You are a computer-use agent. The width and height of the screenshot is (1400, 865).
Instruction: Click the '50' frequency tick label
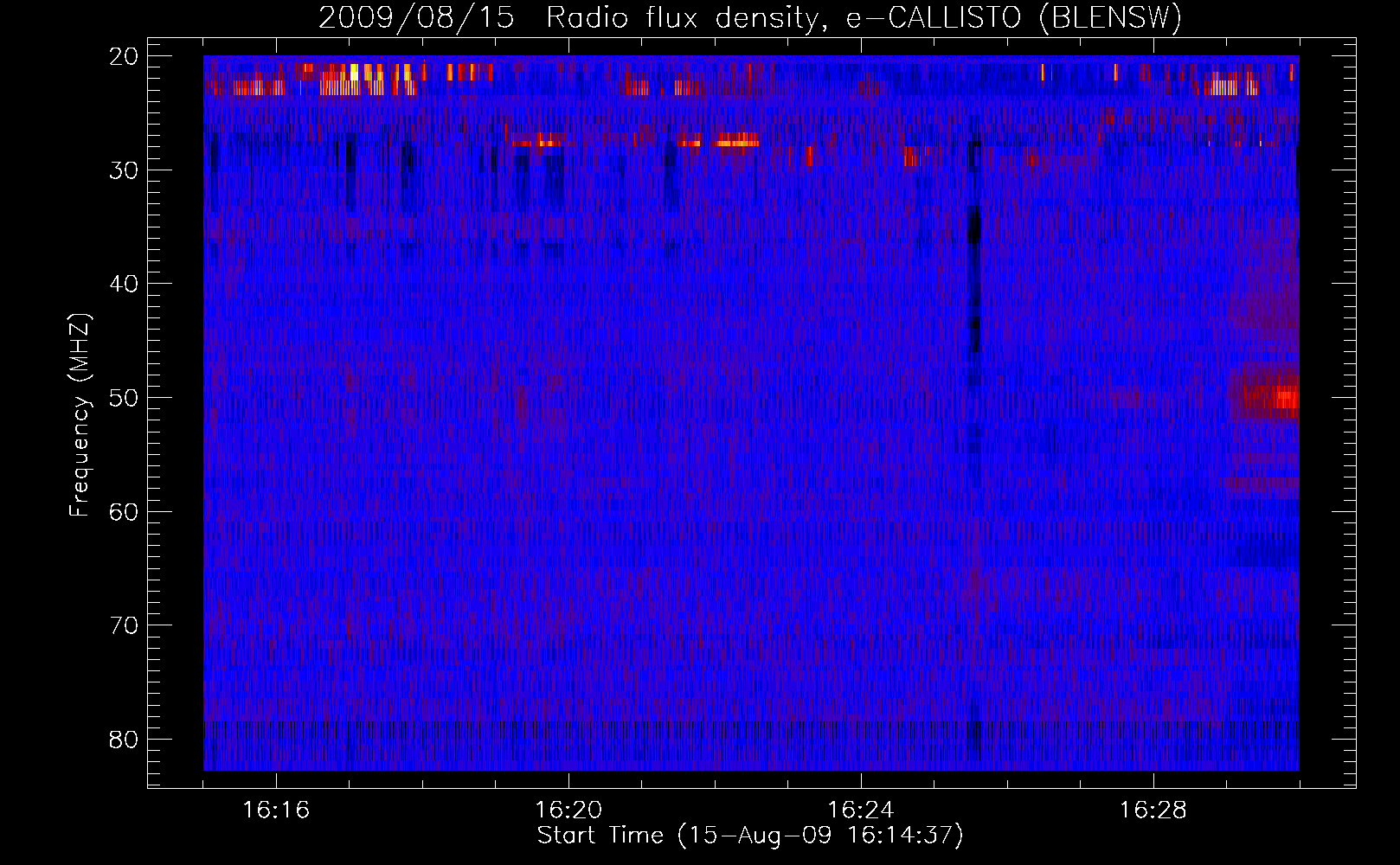(x=125, y=398)
